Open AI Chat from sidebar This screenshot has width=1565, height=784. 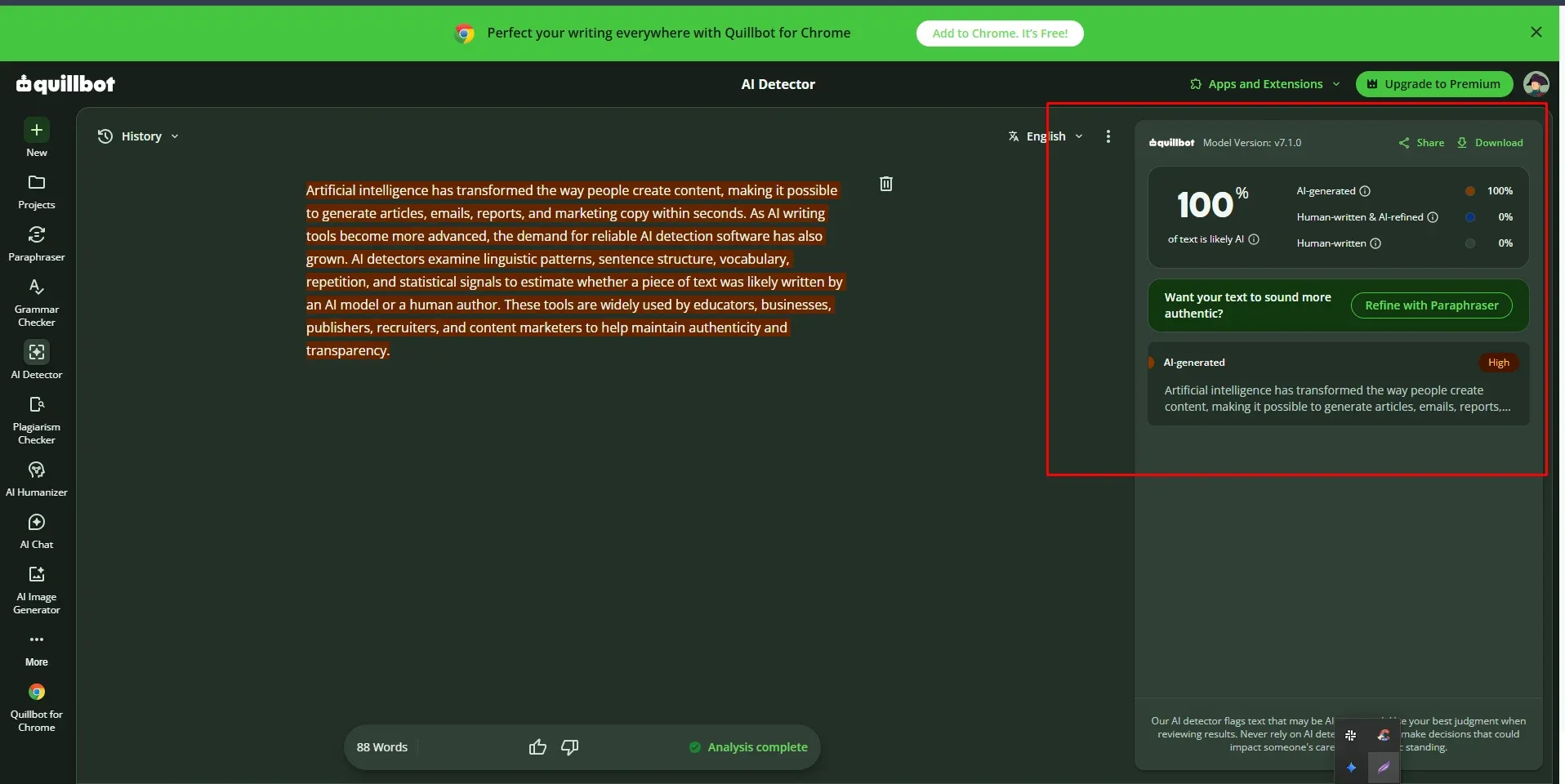point(37,531)
